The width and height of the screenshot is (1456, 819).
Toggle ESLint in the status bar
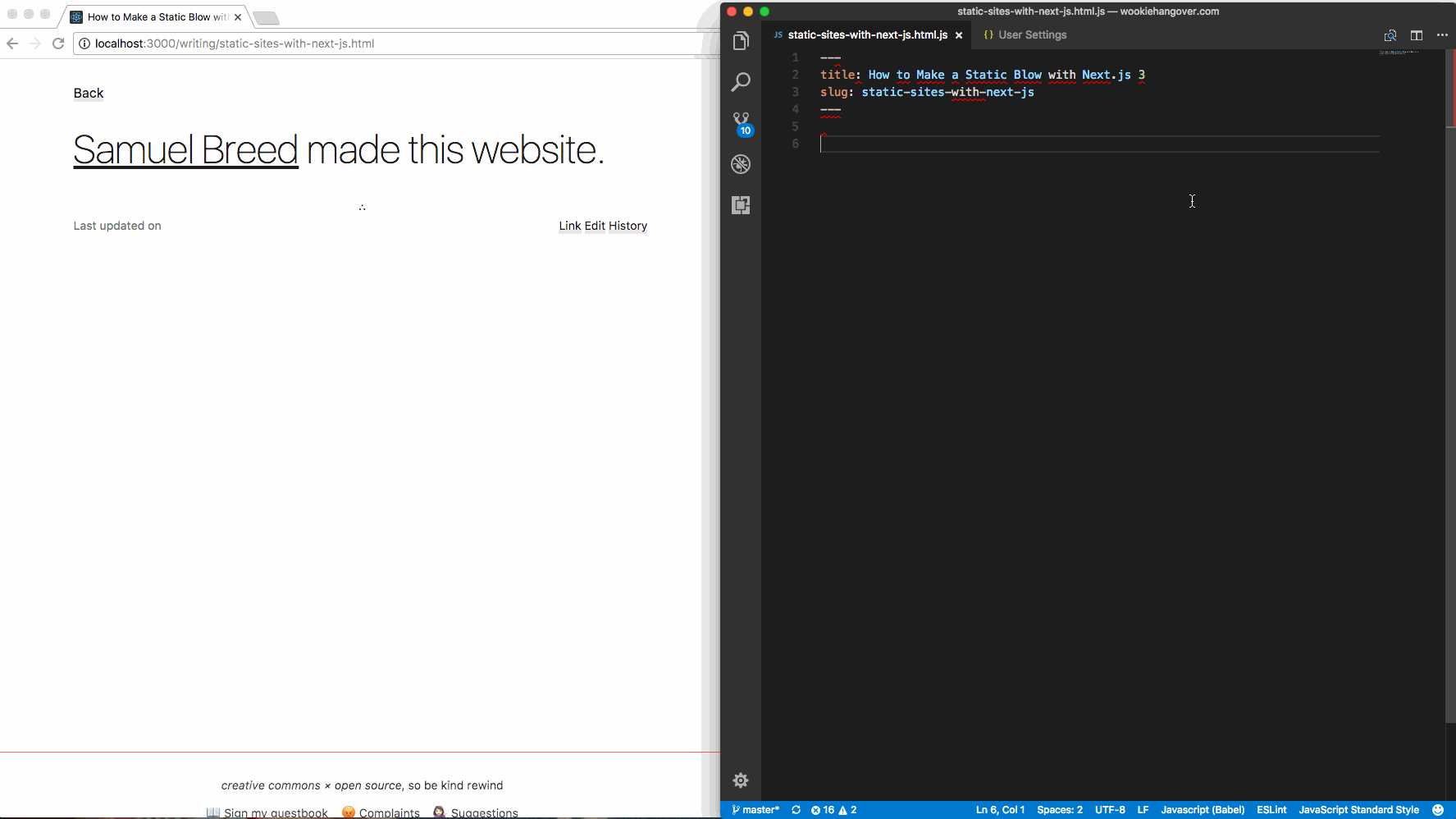click(x=1271, y=810)
